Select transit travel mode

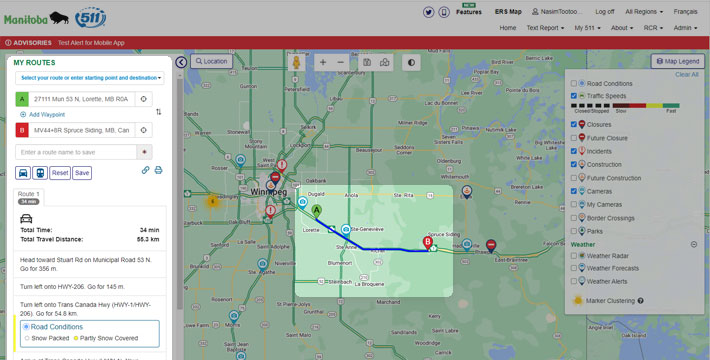(40, 173)
